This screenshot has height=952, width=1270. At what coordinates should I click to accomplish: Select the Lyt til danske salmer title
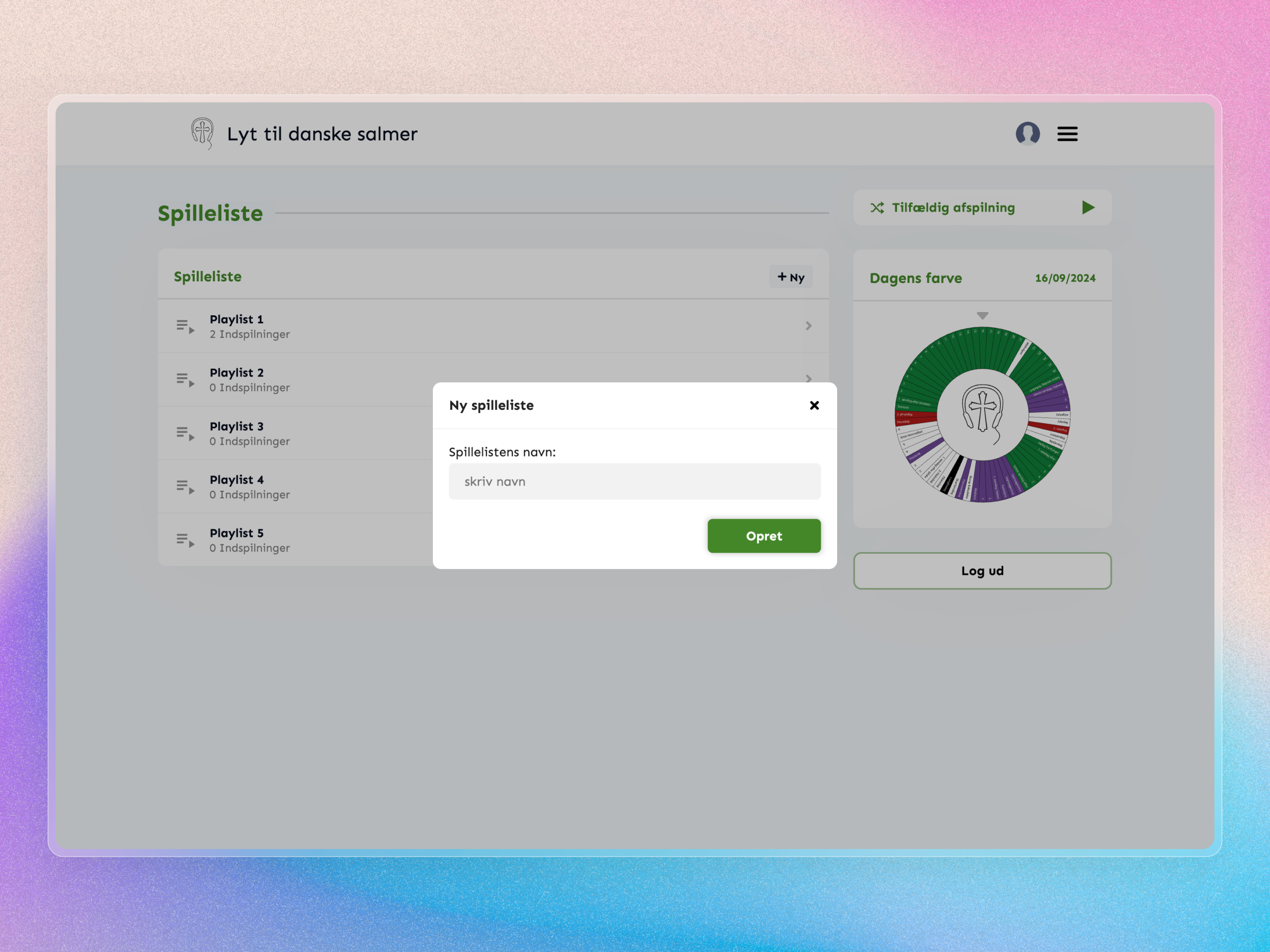click(322, 133)
